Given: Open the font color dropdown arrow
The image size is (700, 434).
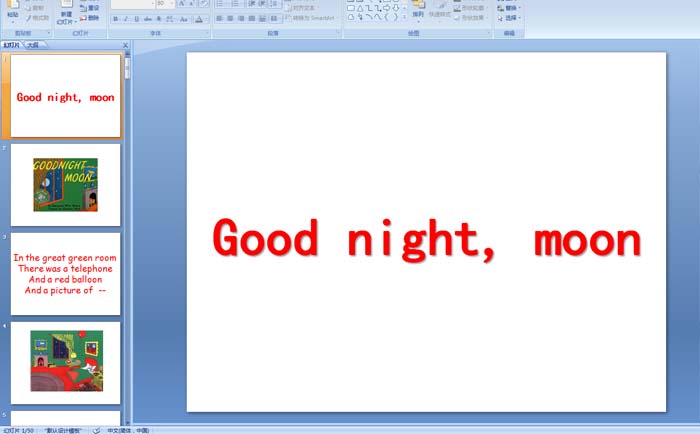Looking at the screenshot, I should coord(206,19).
